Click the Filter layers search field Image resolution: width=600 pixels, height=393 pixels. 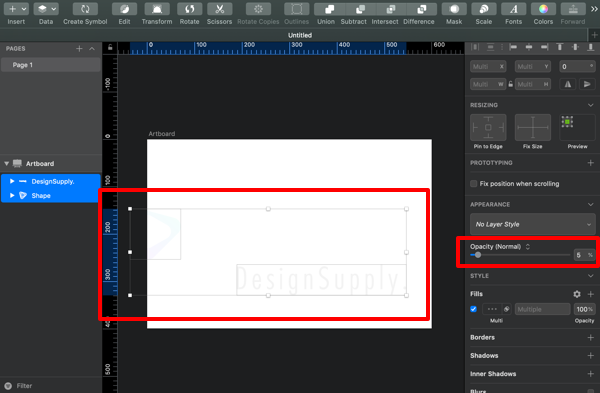click(51, 386)
